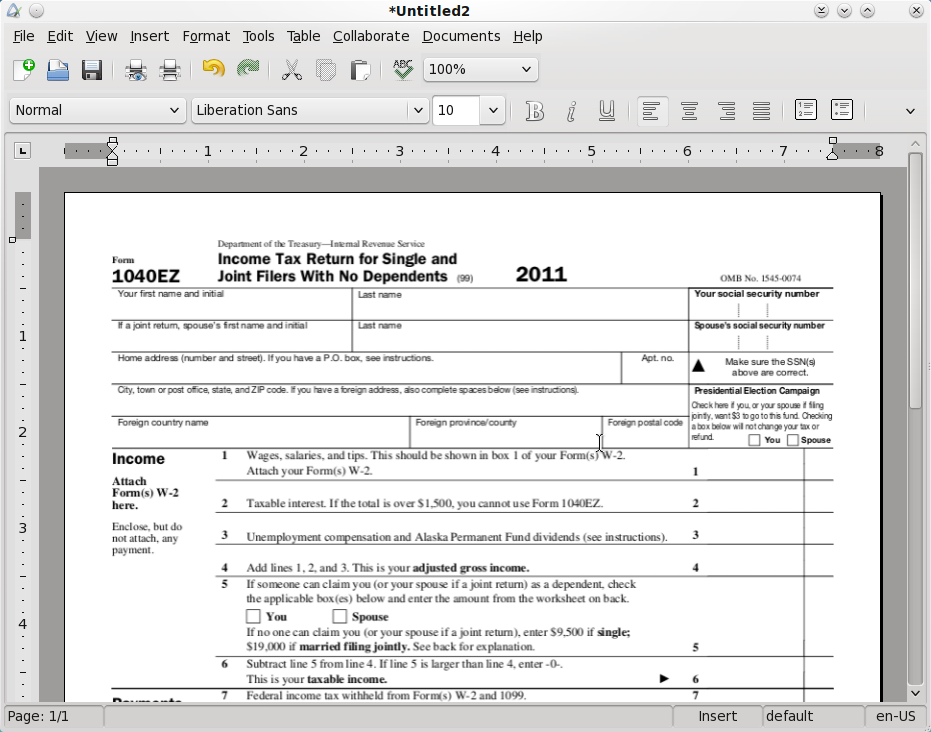Toggle underline formatting
This screenshot has width=931, height=732.
click(x=607, y=110)
